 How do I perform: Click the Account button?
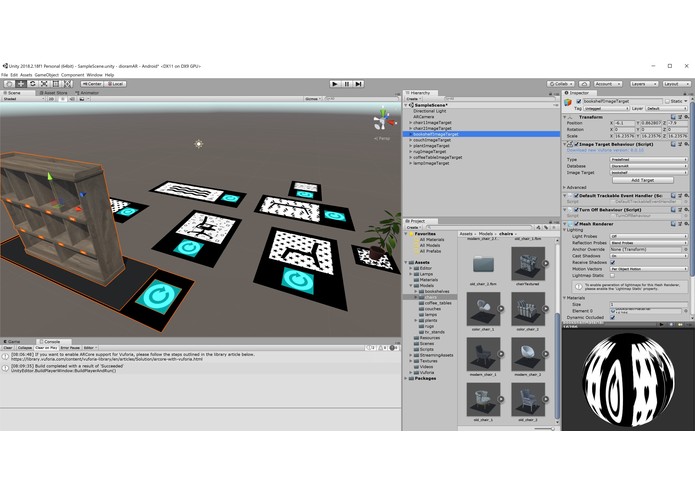point(607,84)
